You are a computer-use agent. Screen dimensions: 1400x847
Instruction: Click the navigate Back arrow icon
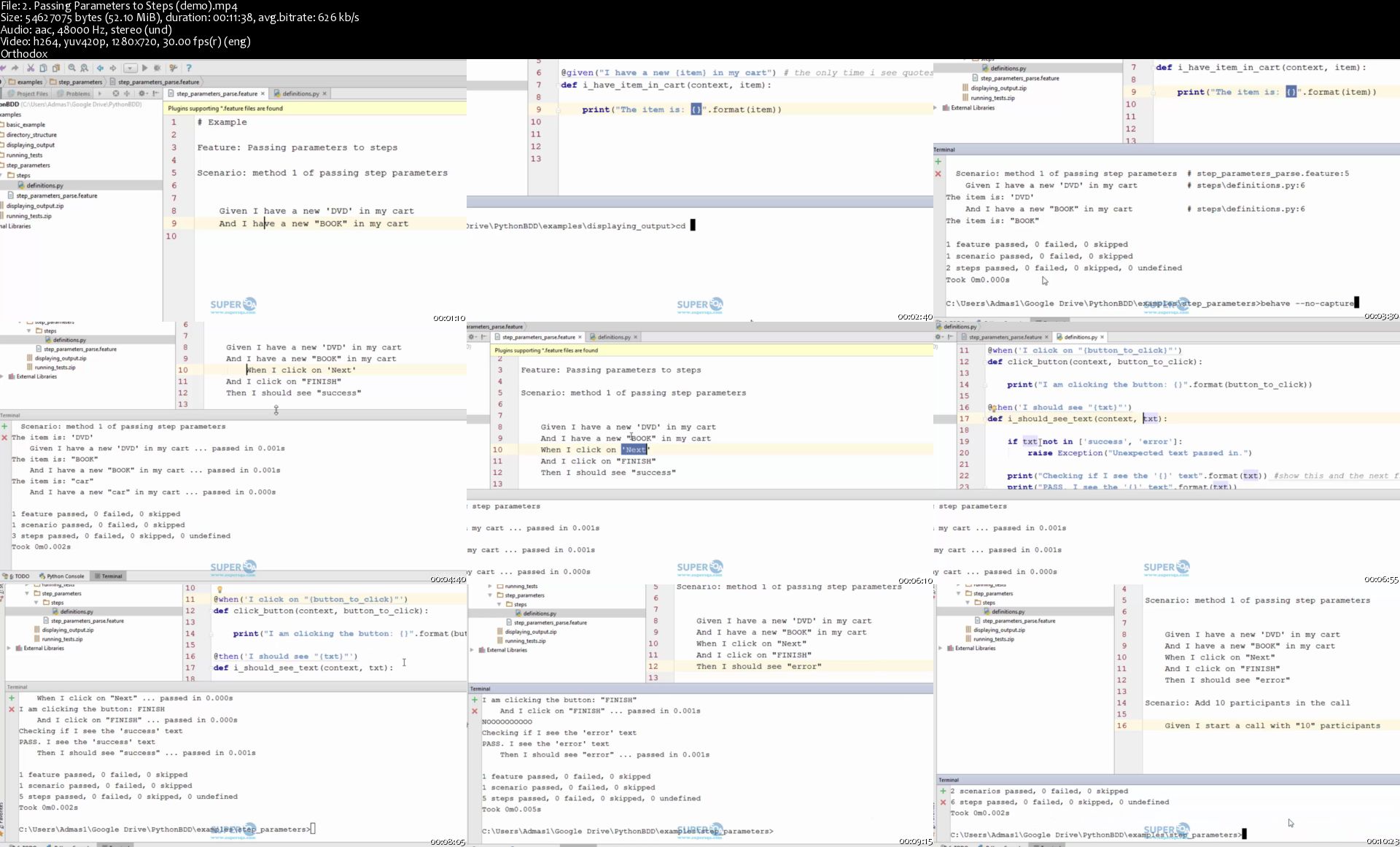[100, 68]
